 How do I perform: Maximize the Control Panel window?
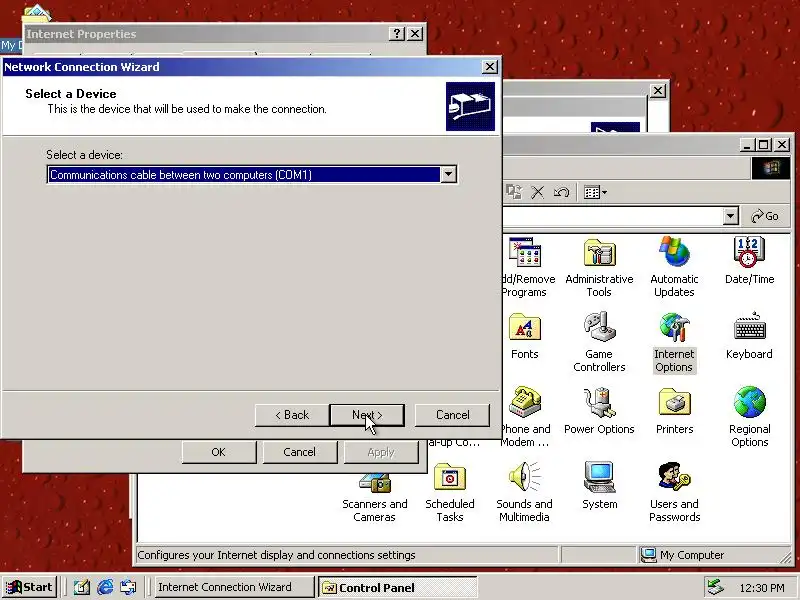[x=764, y=145]
